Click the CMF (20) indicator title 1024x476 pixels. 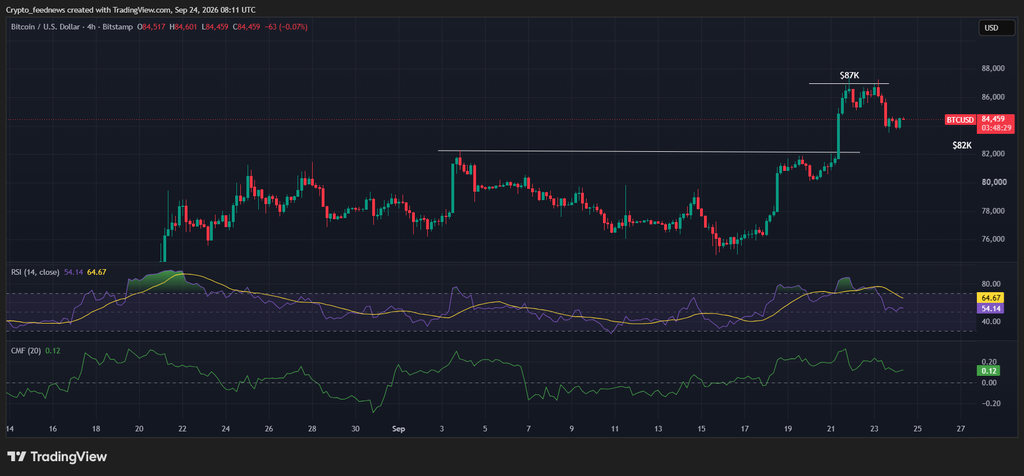27,351
